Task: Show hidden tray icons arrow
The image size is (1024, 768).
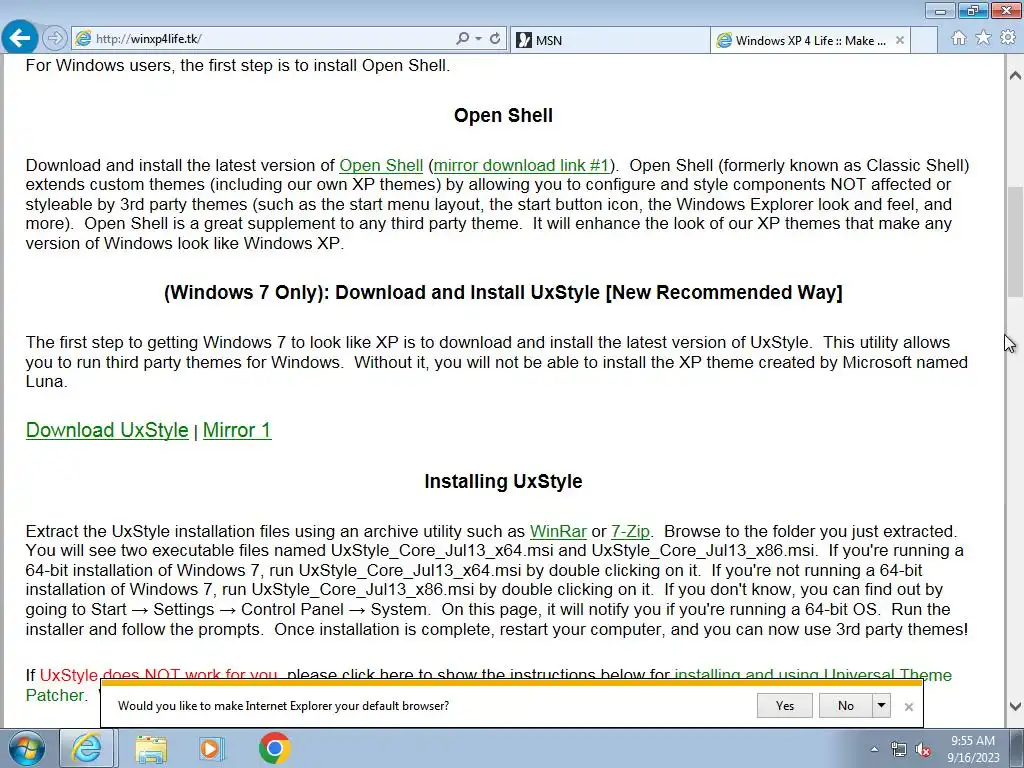Action: pyautogui.click(x=874, y=749)
